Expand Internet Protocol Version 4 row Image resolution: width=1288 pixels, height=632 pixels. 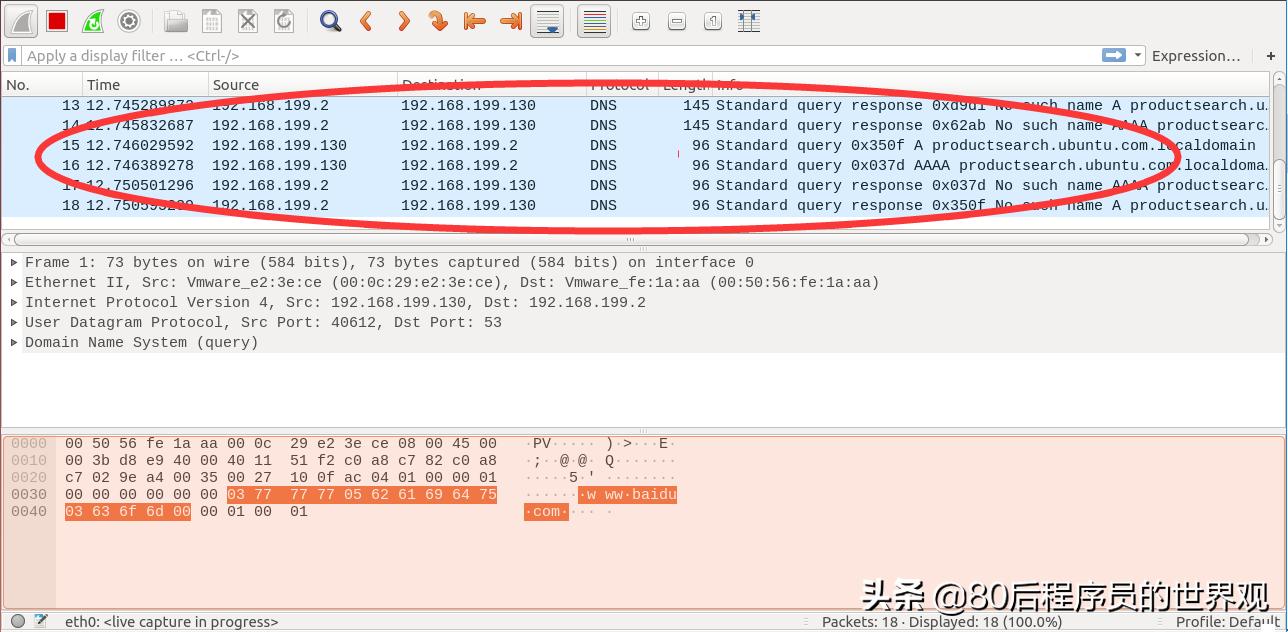click(14, 303)
